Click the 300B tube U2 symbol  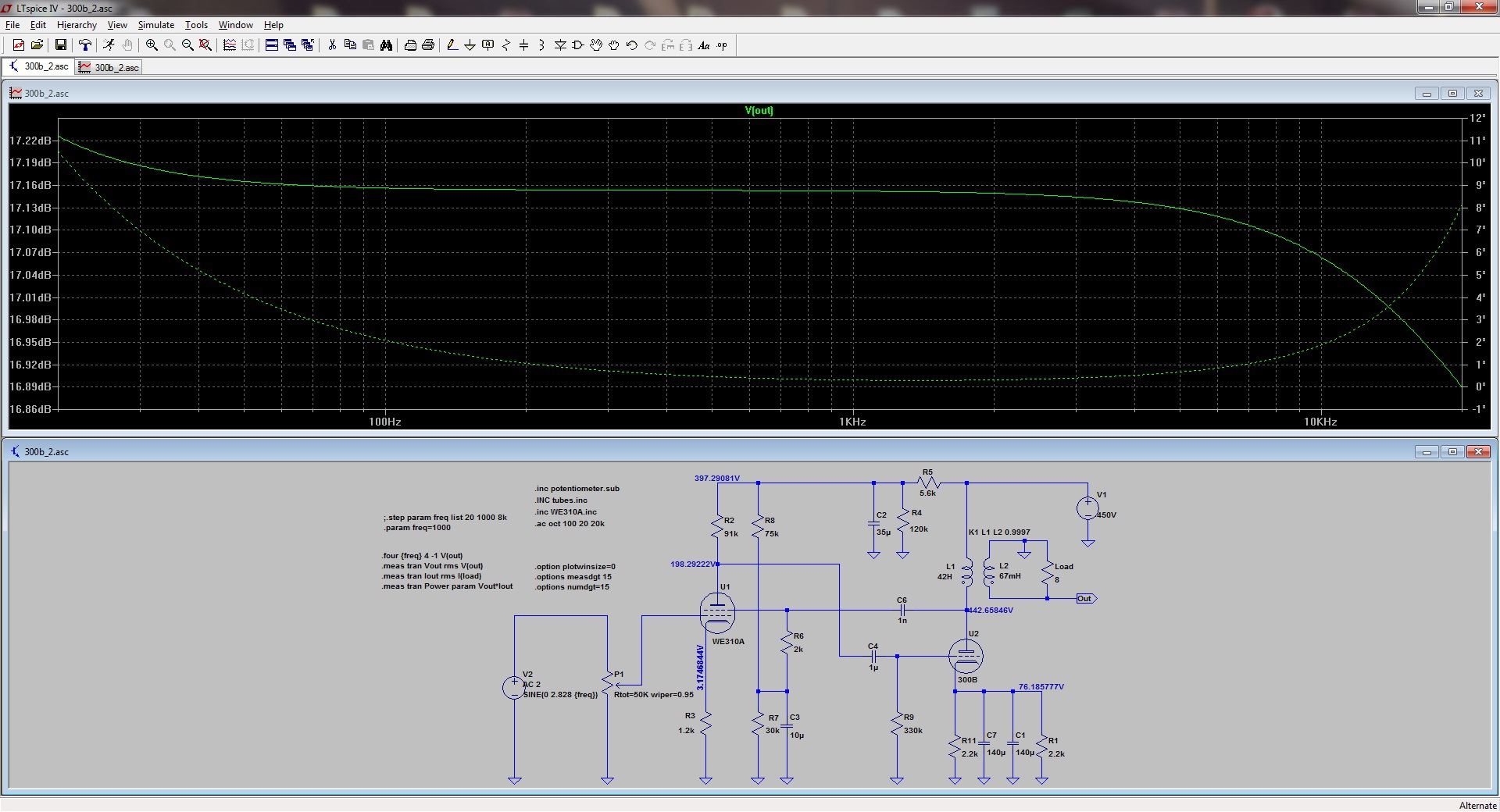966,657
